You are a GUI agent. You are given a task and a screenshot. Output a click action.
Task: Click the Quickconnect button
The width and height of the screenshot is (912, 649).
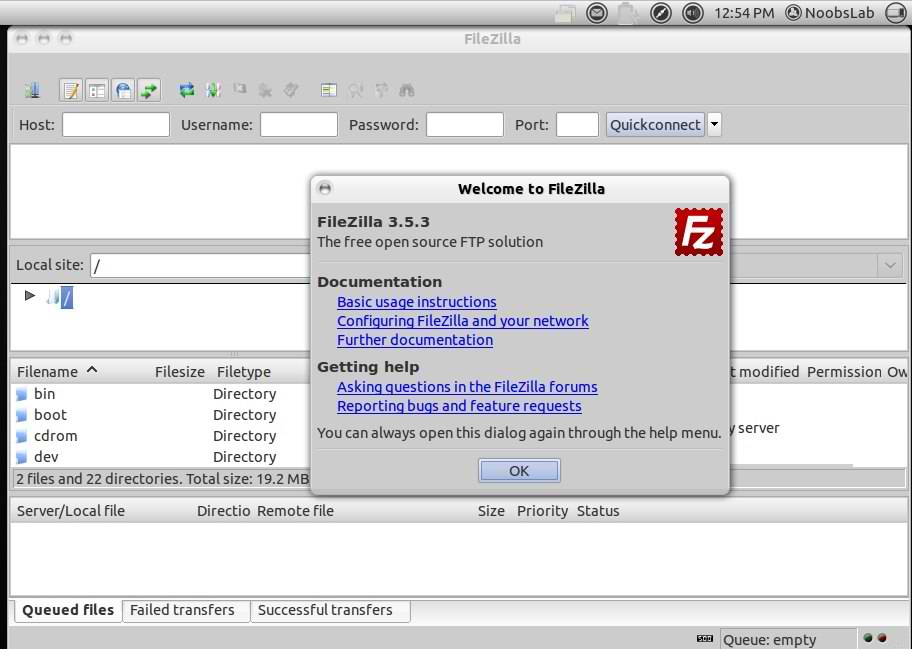(656, 124)
